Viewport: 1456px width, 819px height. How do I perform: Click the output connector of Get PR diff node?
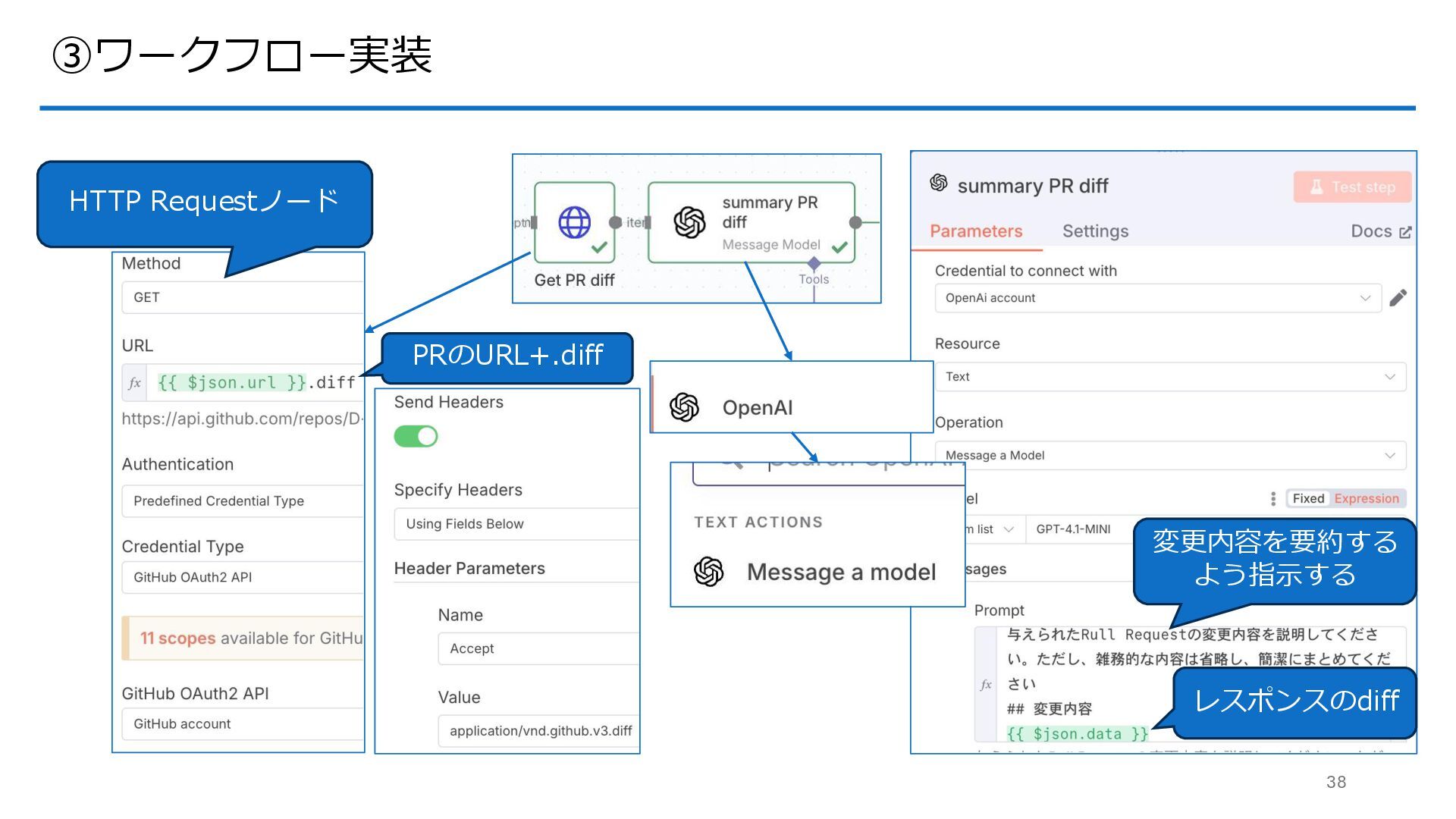pyautogui.click(x=616, y=222)
